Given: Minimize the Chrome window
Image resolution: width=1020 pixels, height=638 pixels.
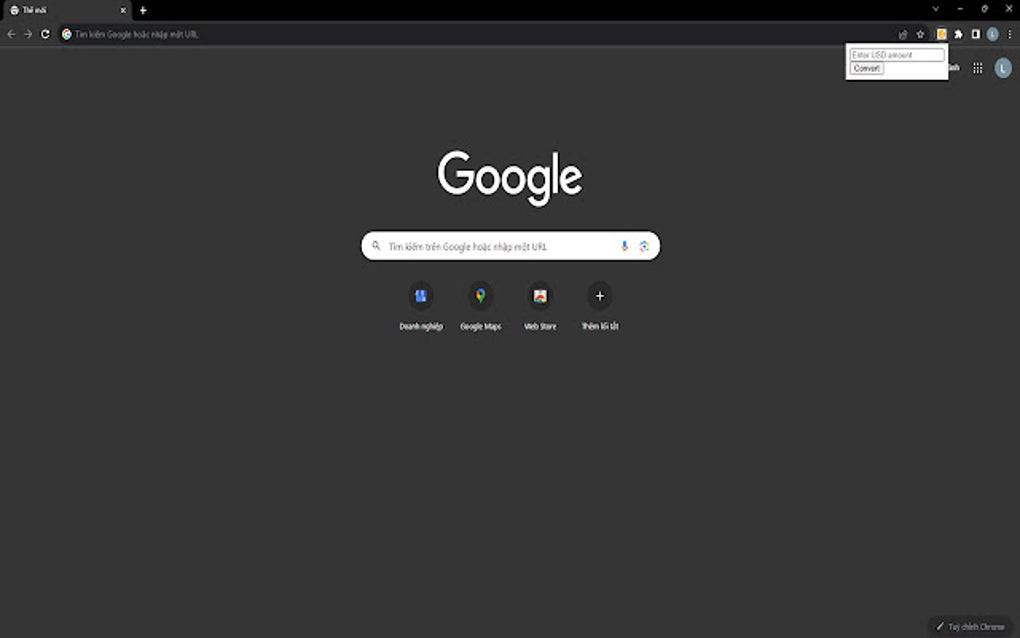Looking at the screenshot, I should coord(960,9).
